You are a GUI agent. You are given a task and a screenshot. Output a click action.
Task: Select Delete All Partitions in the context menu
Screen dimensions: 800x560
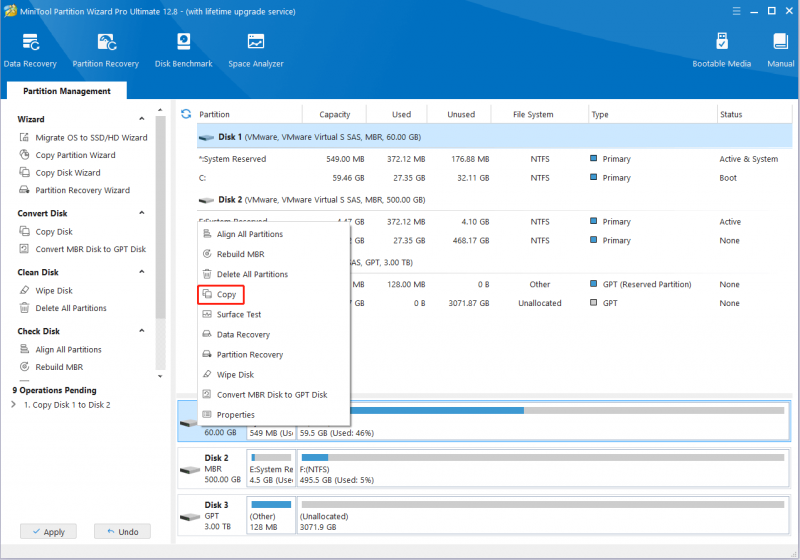(274, 274)
